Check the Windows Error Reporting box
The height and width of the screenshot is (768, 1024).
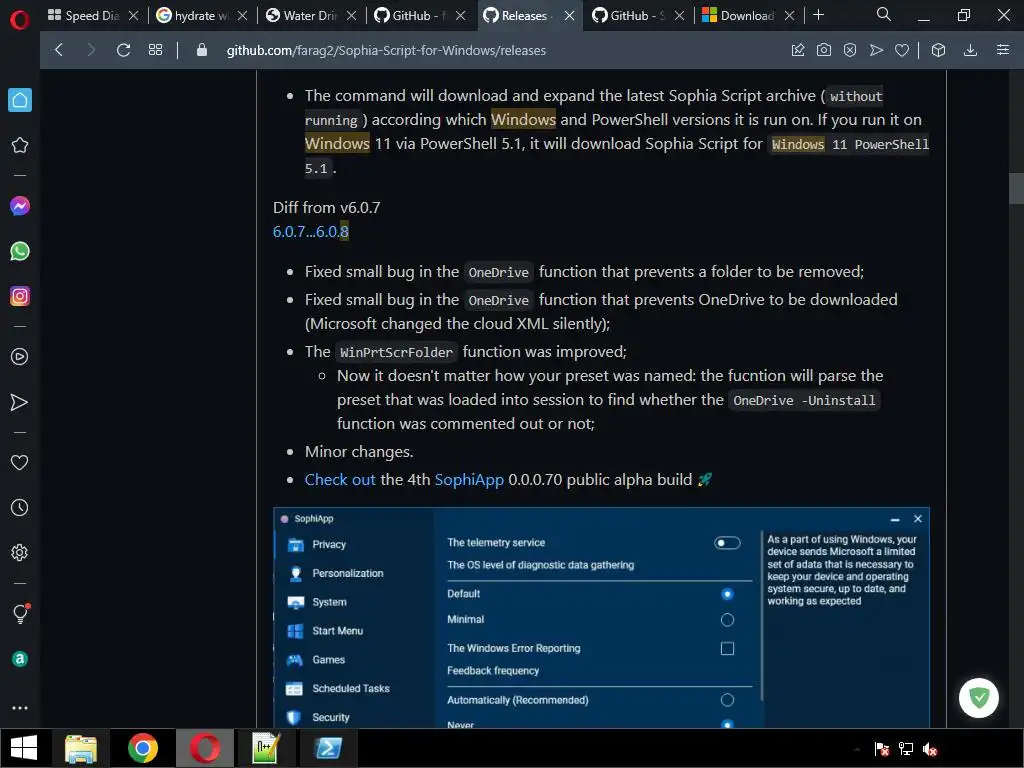[727, 648]
